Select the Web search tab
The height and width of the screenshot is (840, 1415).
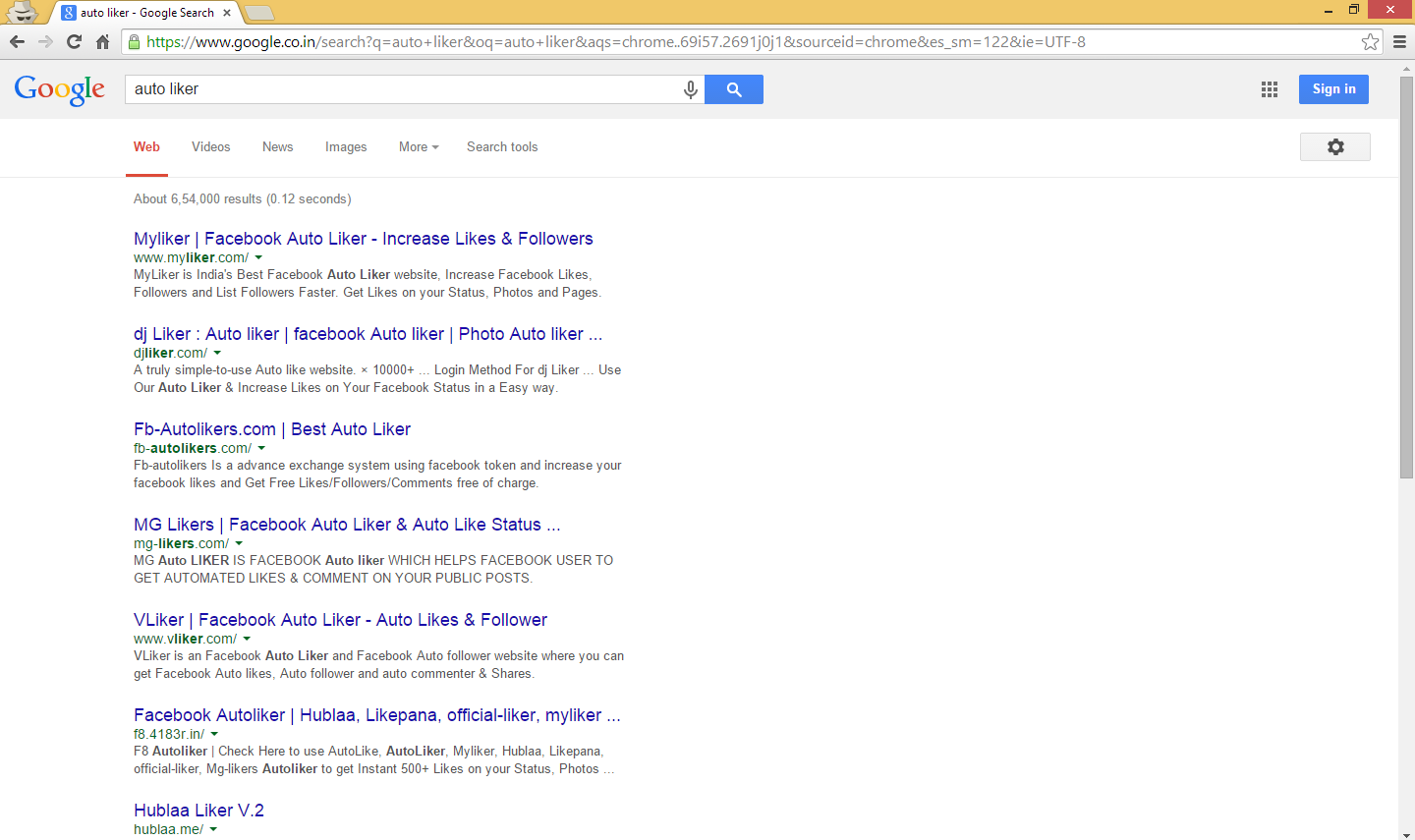tap(146, 146)
